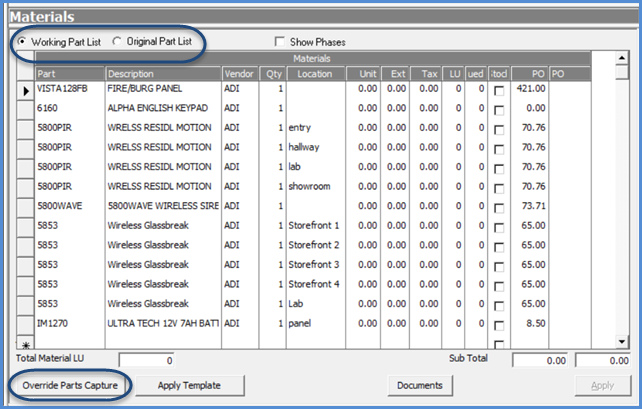Tick the checkbox in the Storefront 1 row
The width and height of the screenshot is (642, 409).
click(x=499, y=228)
